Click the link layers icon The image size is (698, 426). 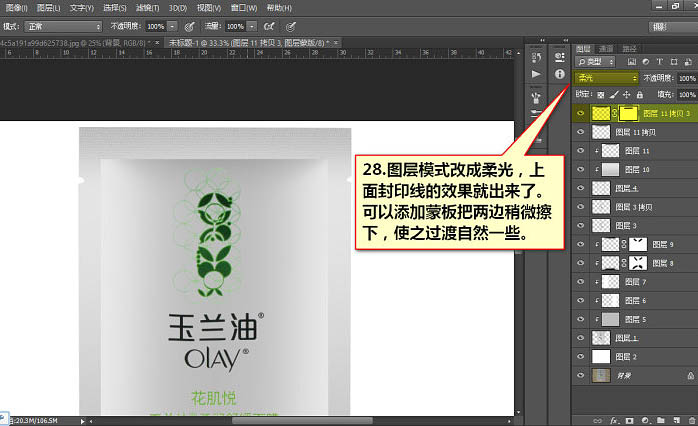point(597,420)
